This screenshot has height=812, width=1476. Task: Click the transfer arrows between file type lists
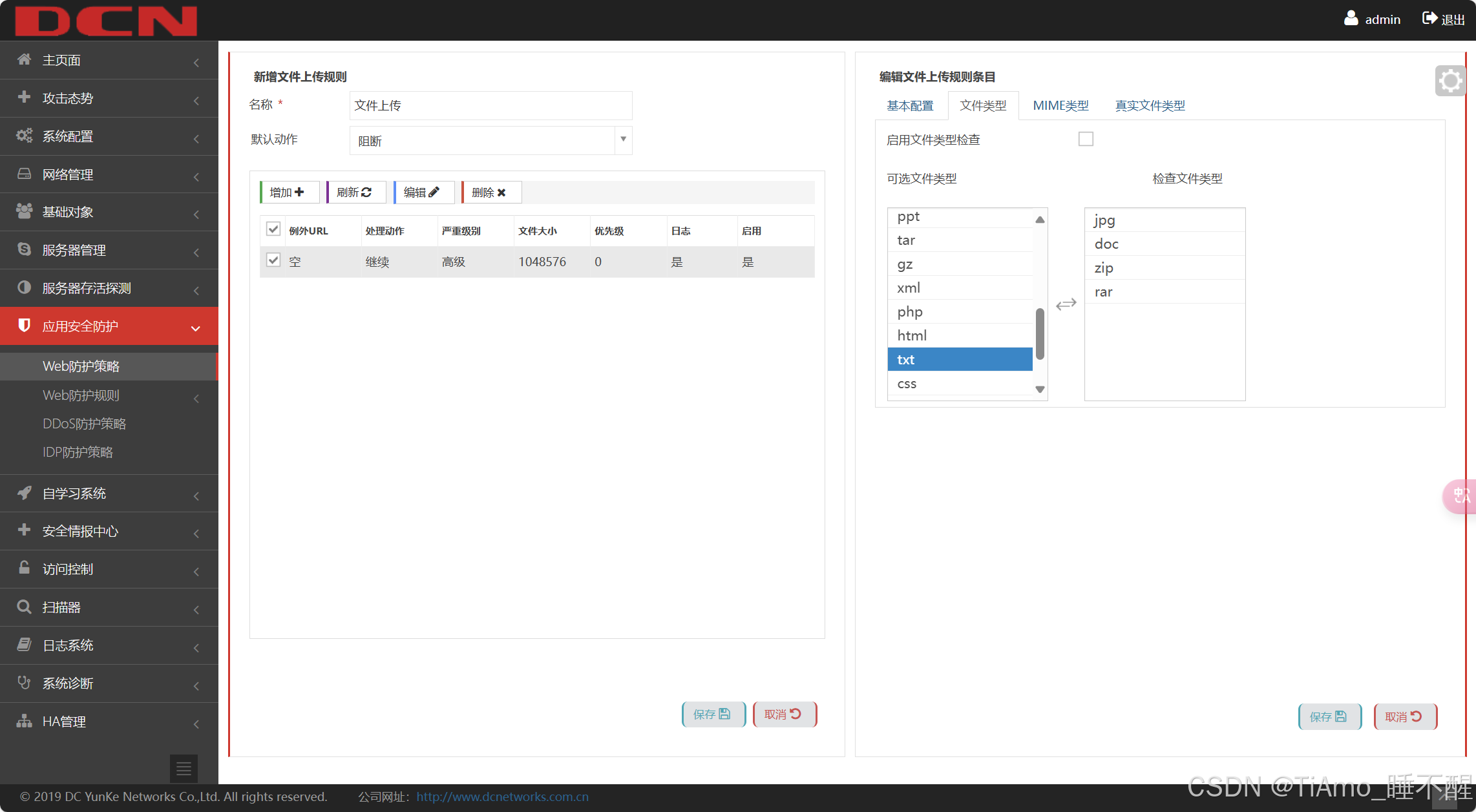pos(1066,304)
